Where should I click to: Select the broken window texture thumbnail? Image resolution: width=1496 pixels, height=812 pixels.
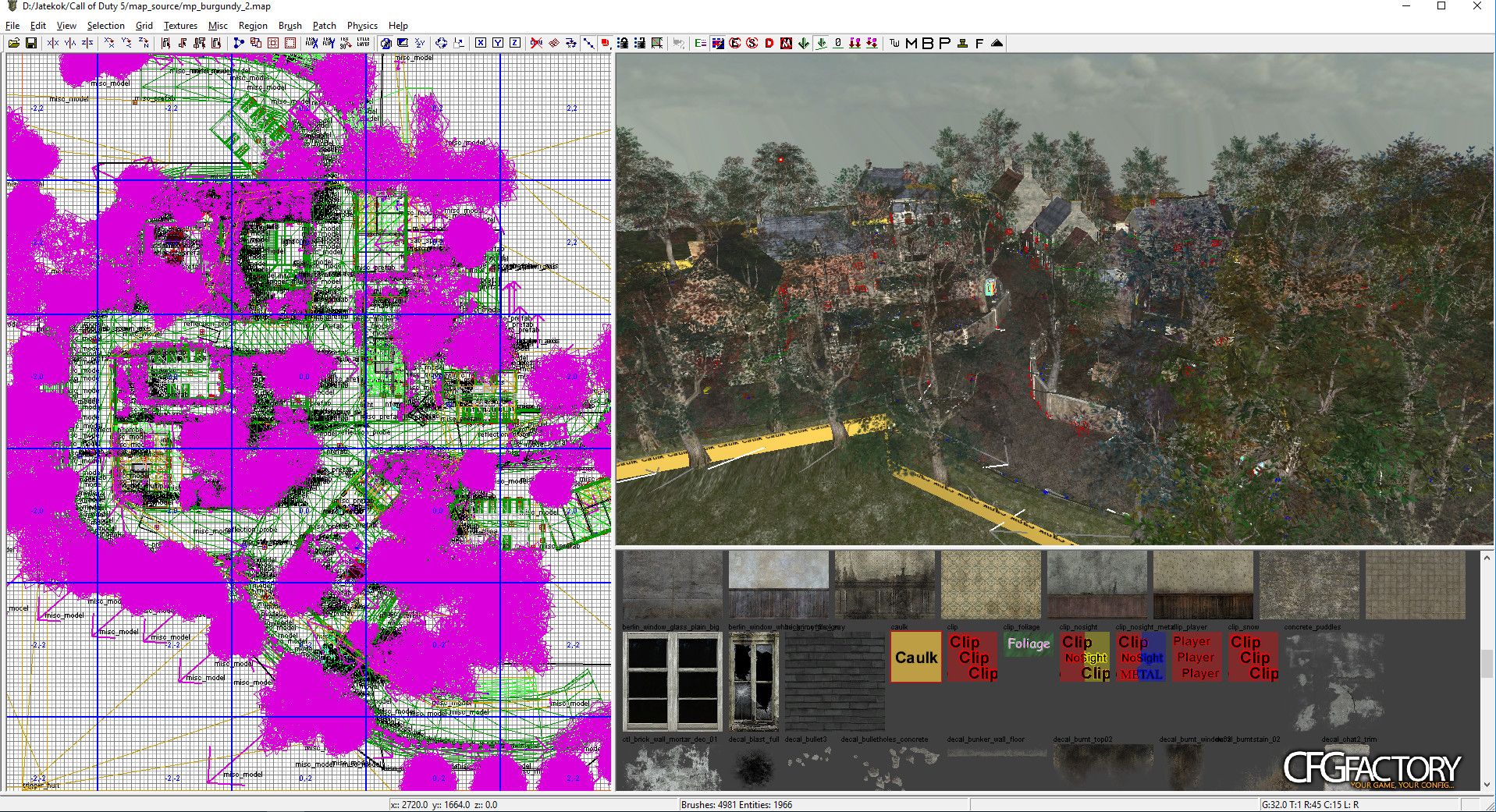point(754,681)
